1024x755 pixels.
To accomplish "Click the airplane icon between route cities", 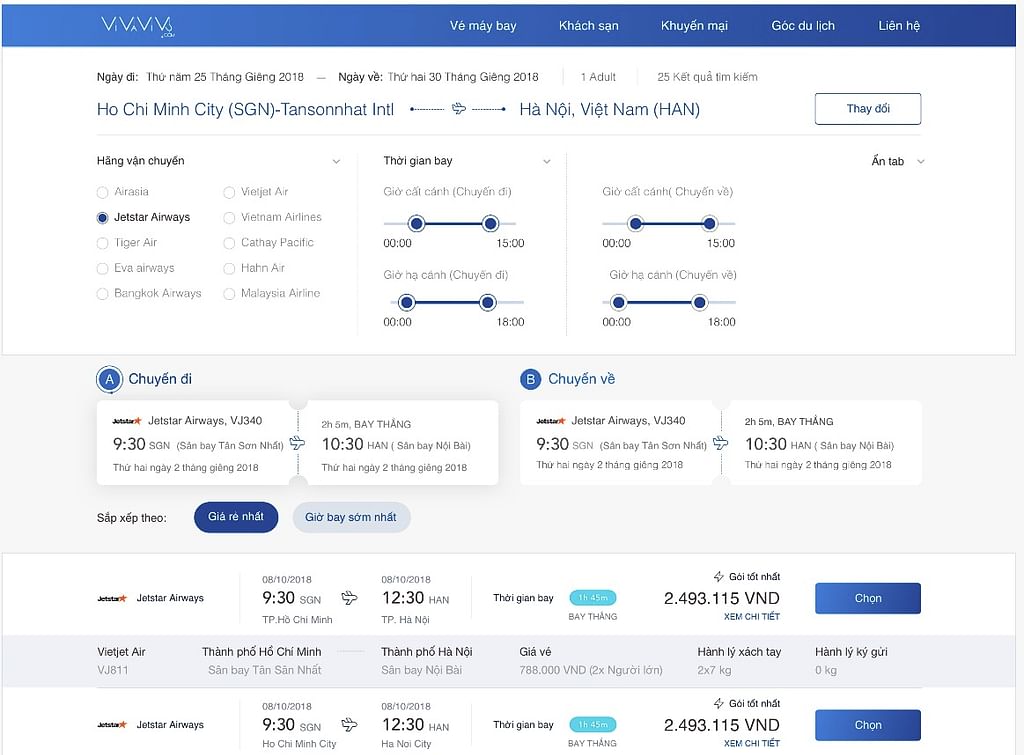I will [459, 109].
